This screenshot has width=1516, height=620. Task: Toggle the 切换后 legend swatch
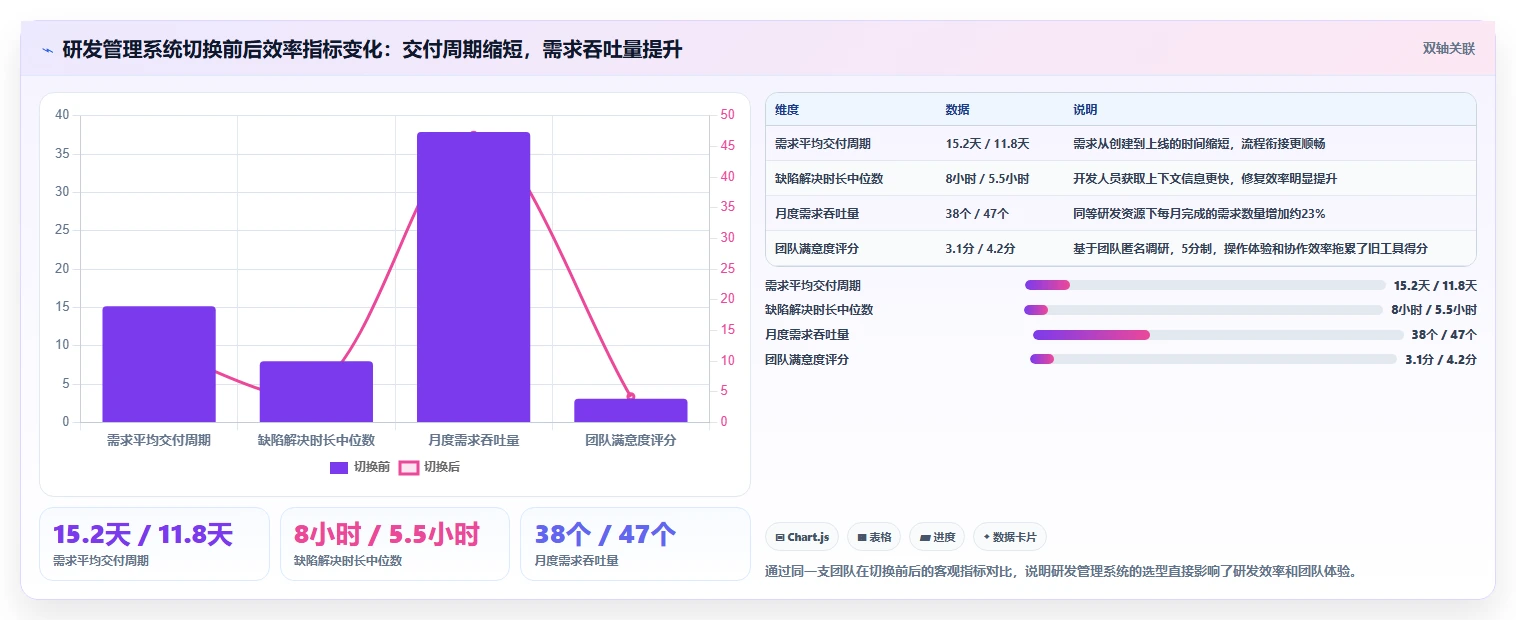408,467
